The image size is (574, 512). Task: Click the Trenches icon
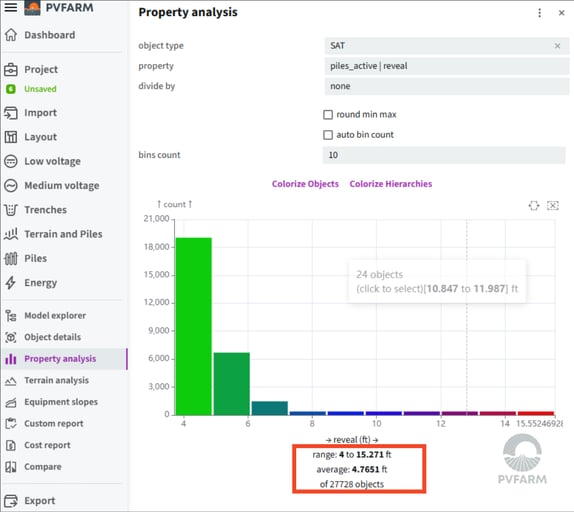[x=11, y=210]
